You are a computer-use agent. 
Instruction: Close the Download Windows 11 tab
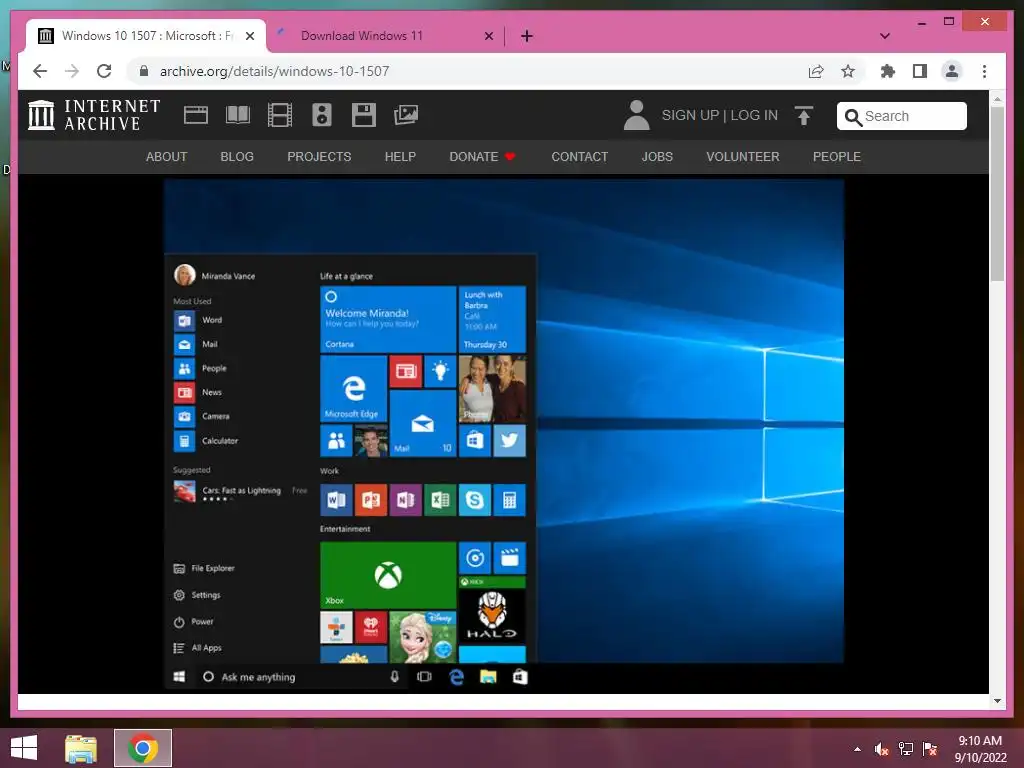[488, 36]
